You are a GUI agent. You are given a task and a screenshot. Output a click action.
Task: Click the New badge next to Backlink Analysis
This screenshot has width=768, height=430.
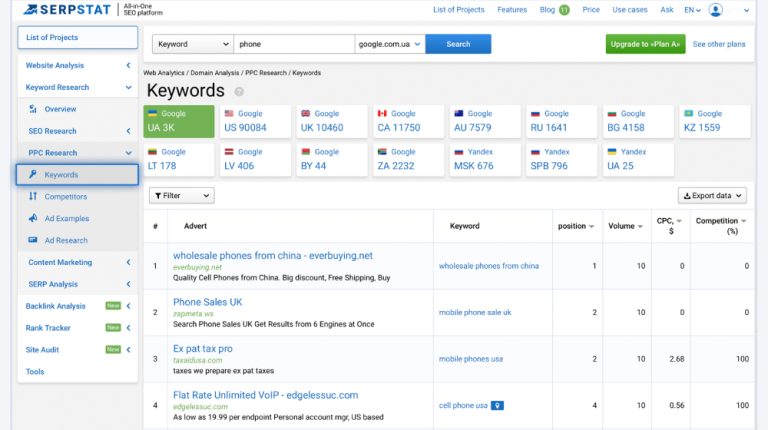click(x=113, y=306)
